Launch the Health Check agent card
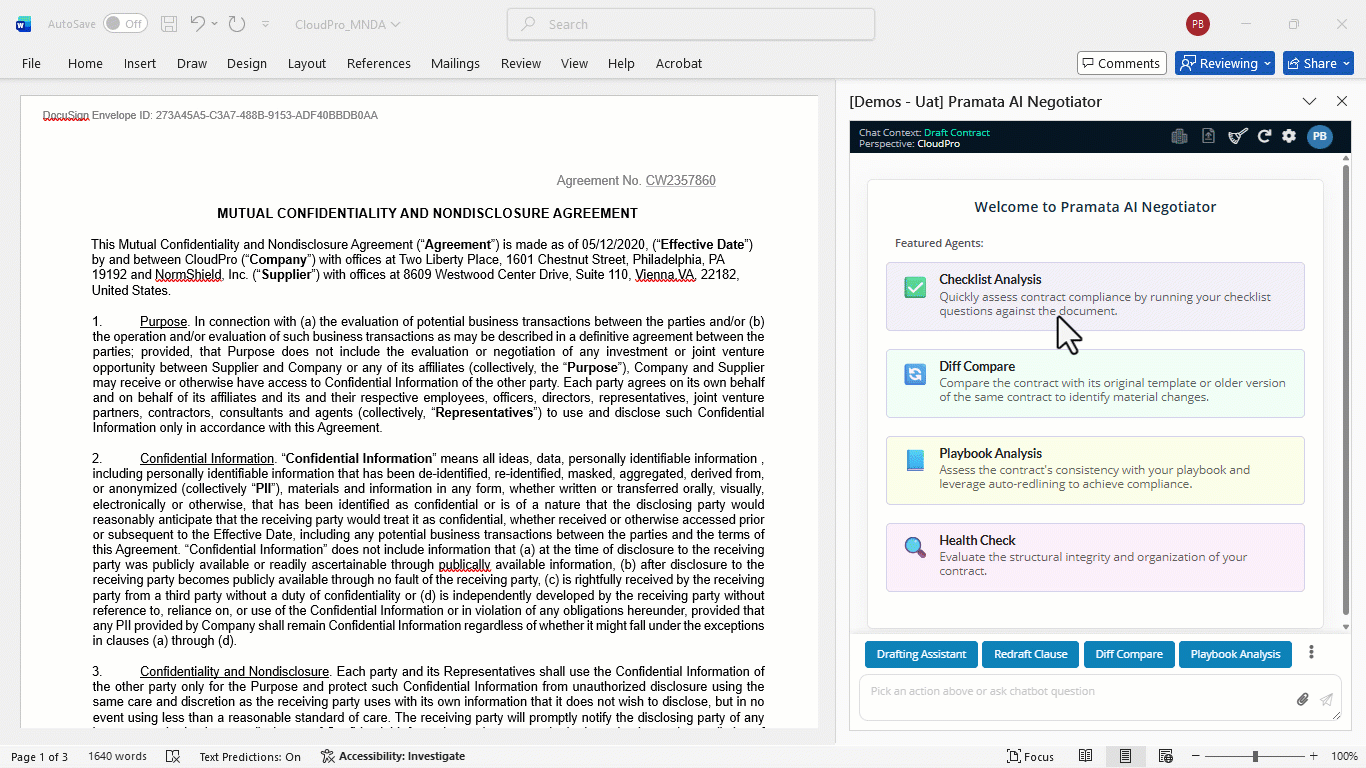 pos(1095,557)
